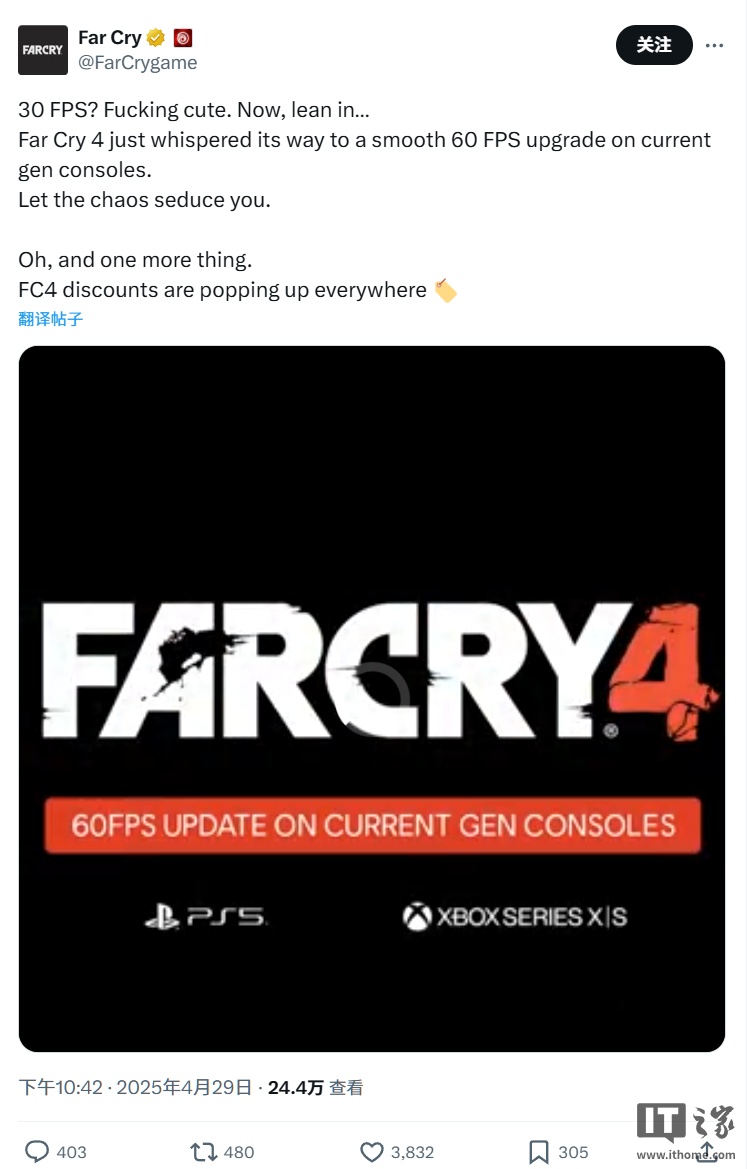The width and height of the screenshot is (747, 1169).
Task: Click the 403 replies count
Action: point(72,1152)
